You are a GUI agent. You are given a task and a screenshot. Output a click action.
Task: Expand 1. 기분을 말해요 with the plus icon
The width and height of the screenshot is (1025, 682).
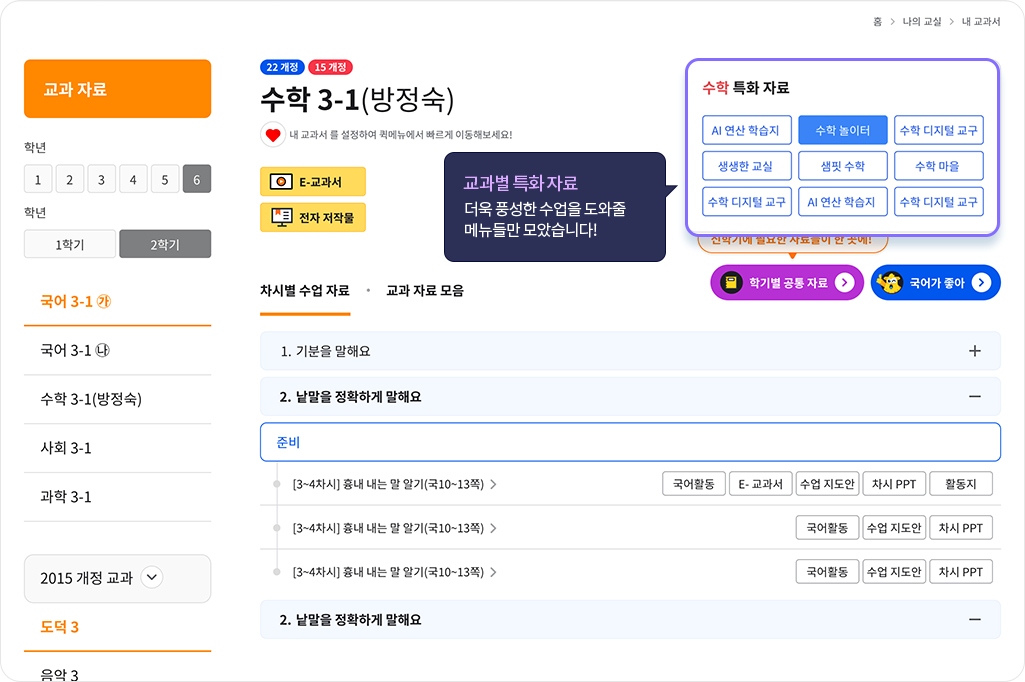click(975, 351)
